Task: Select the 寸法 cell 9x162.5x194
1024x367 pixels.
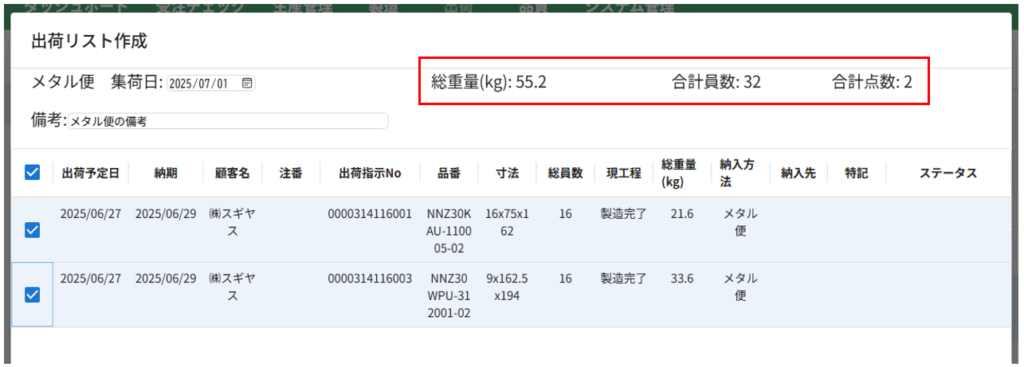Action: [x=507, y=287]
